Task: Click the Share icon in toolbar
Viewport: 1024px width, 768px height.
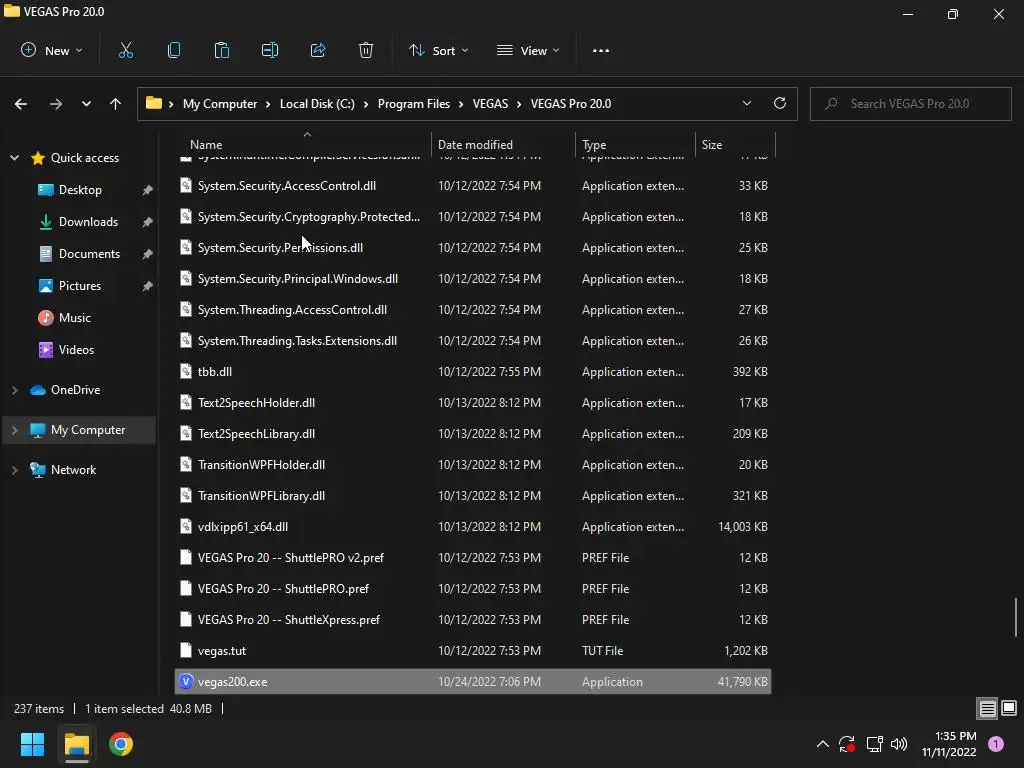Action: [x=318, y=50]
